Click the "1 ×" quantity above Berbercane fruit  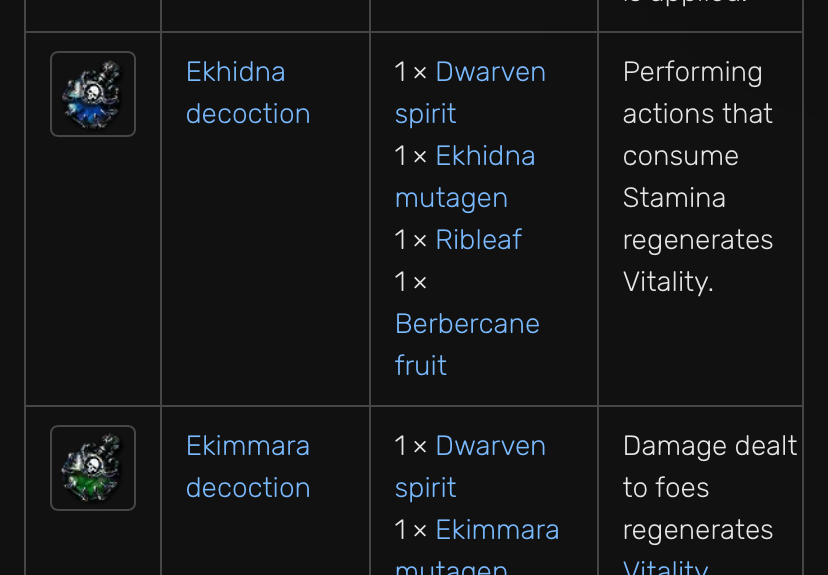coord(411,282)
